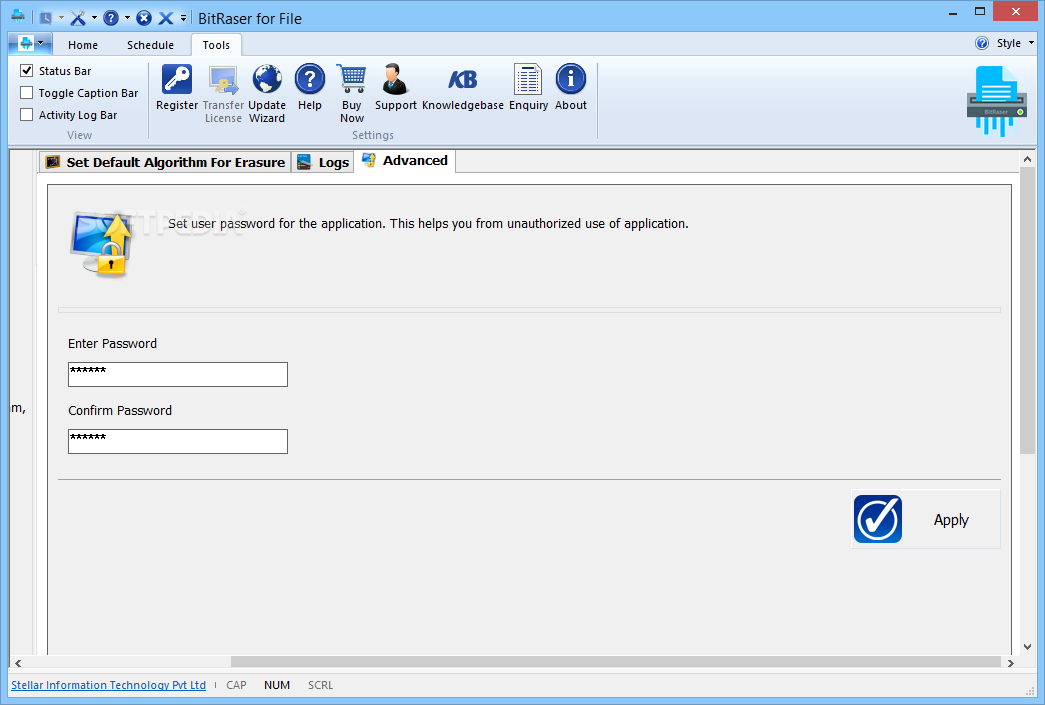Image resolution: width=1045 pixels, height=705 pixels.
Task: Close the BitRaser for File window
Action: pyautogui.click(x=1016, y=11)
